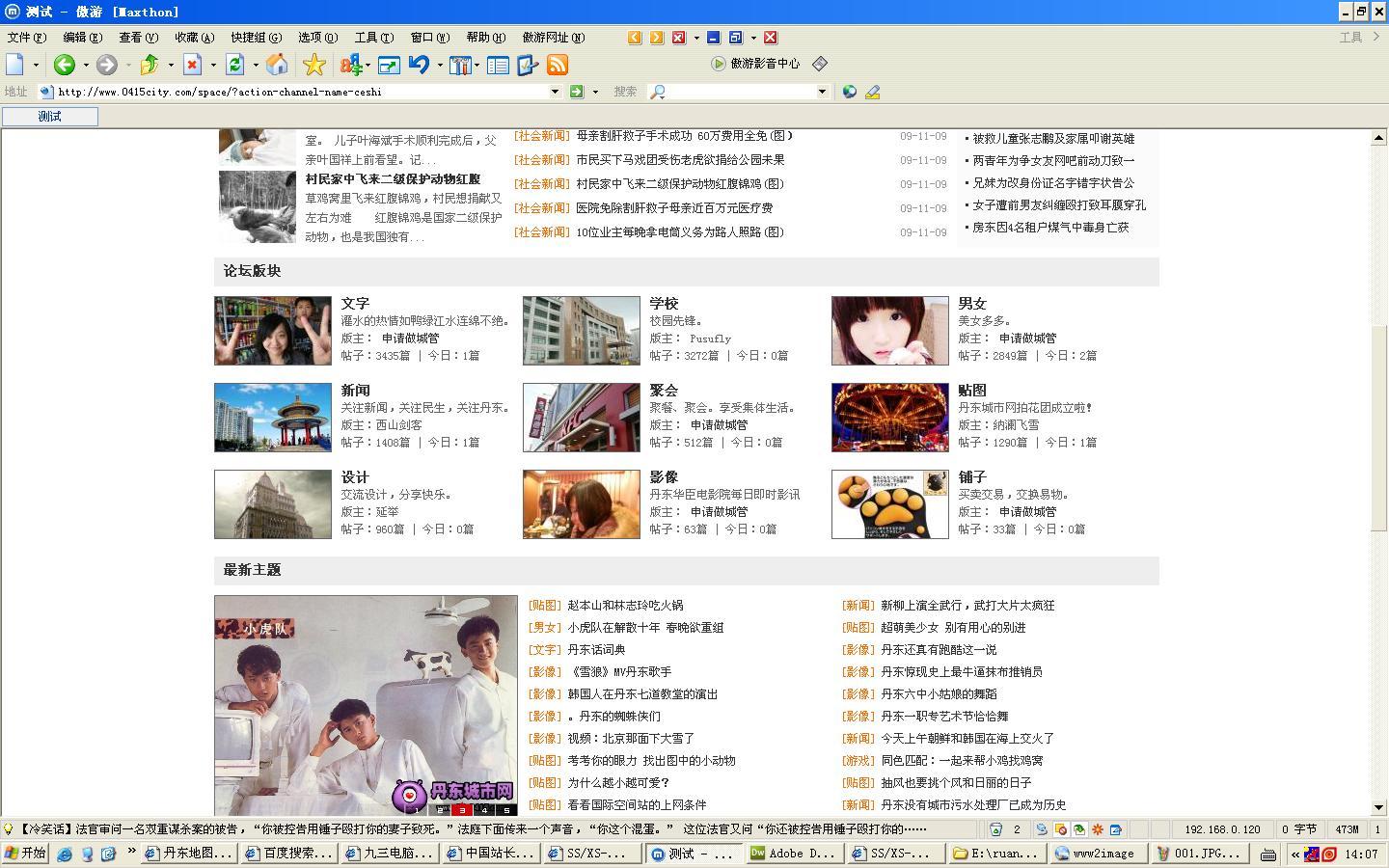The width and height of the screenshot is (1389, 868).
Task: Click the Stop loading icon with the red X
Action: (x=192, y=65)
